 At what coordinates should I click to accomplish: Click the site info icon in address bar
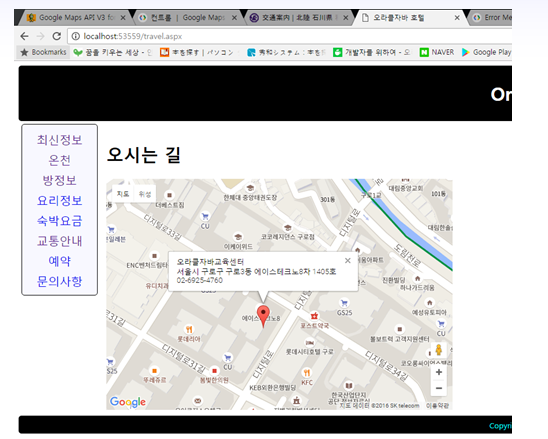point(75,36)
